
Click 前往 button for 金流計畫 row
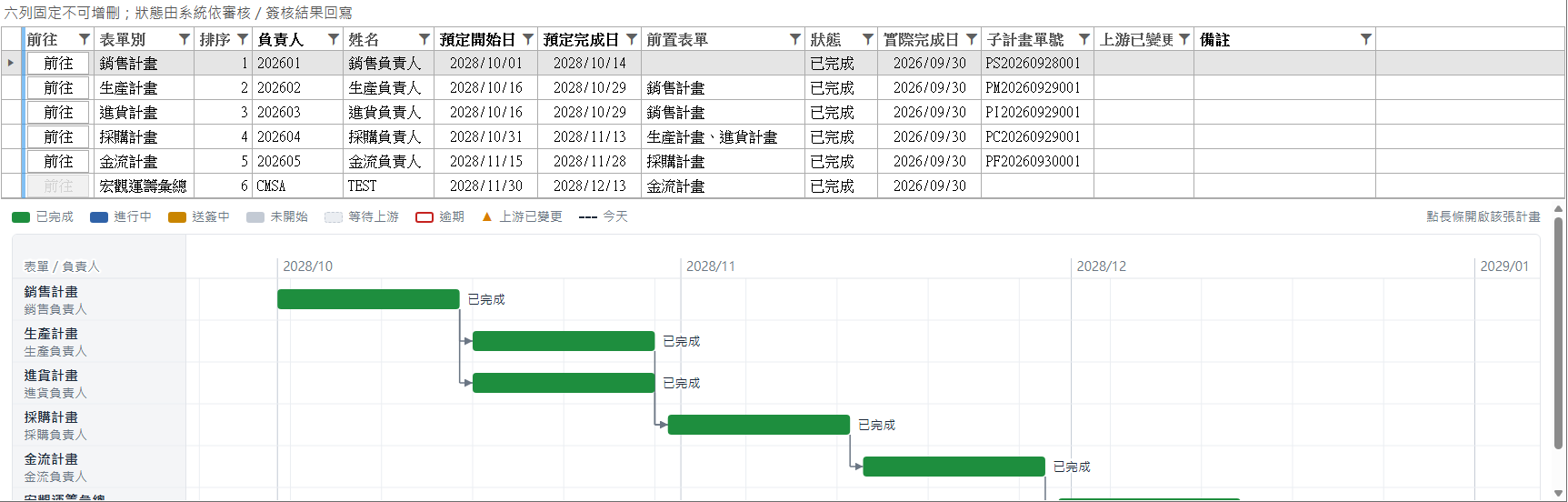point(58,162)
